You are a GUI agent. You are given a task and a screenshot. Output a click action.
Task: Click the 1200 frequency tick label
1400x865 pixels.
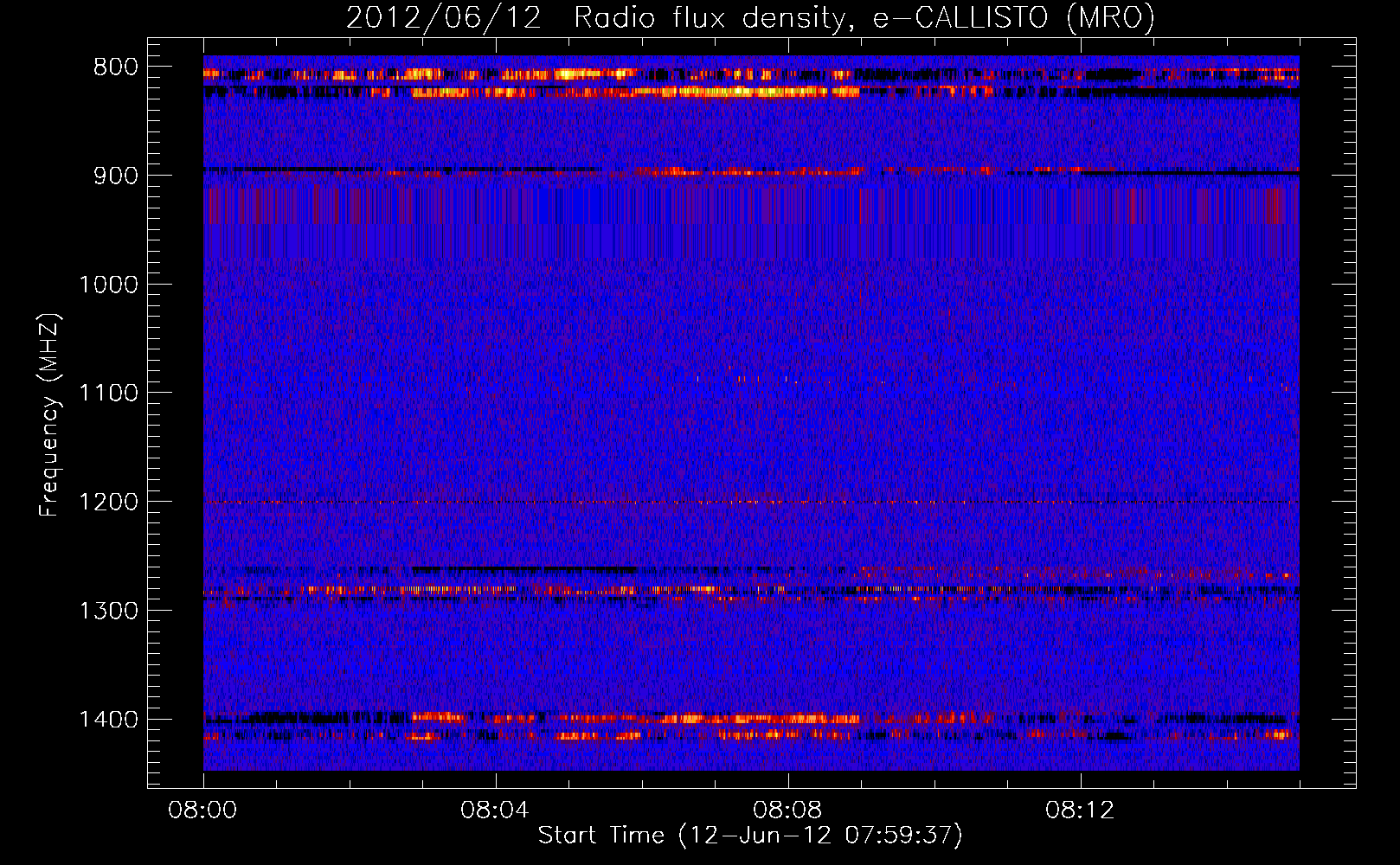tap(108, 503)
